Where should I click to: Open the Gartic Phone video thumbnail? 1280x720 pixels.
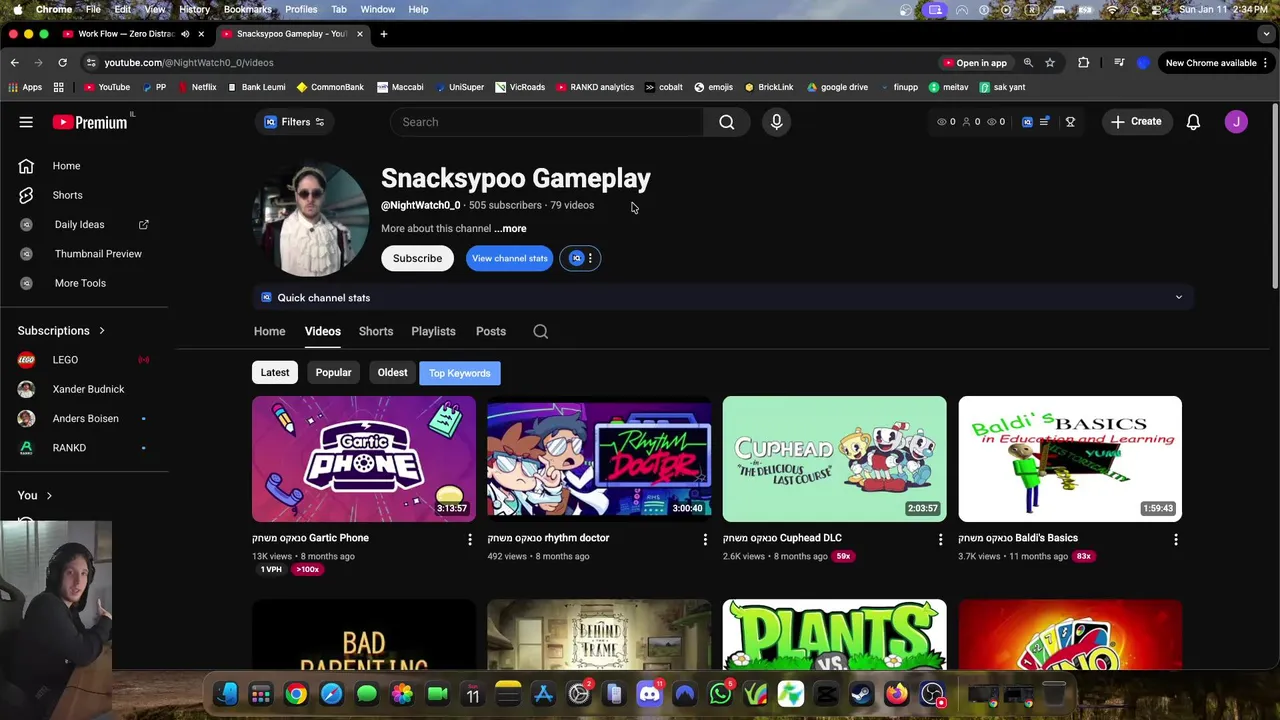[x=364, y=459]
